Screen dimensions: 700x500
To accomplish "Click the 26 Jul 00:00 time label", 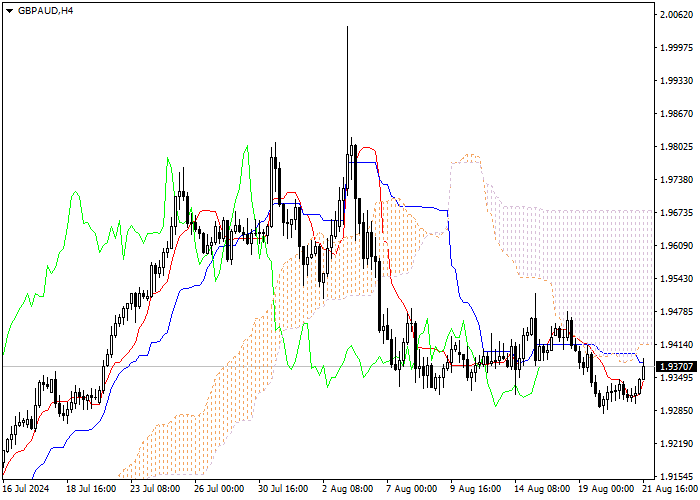I will (220, 489).
